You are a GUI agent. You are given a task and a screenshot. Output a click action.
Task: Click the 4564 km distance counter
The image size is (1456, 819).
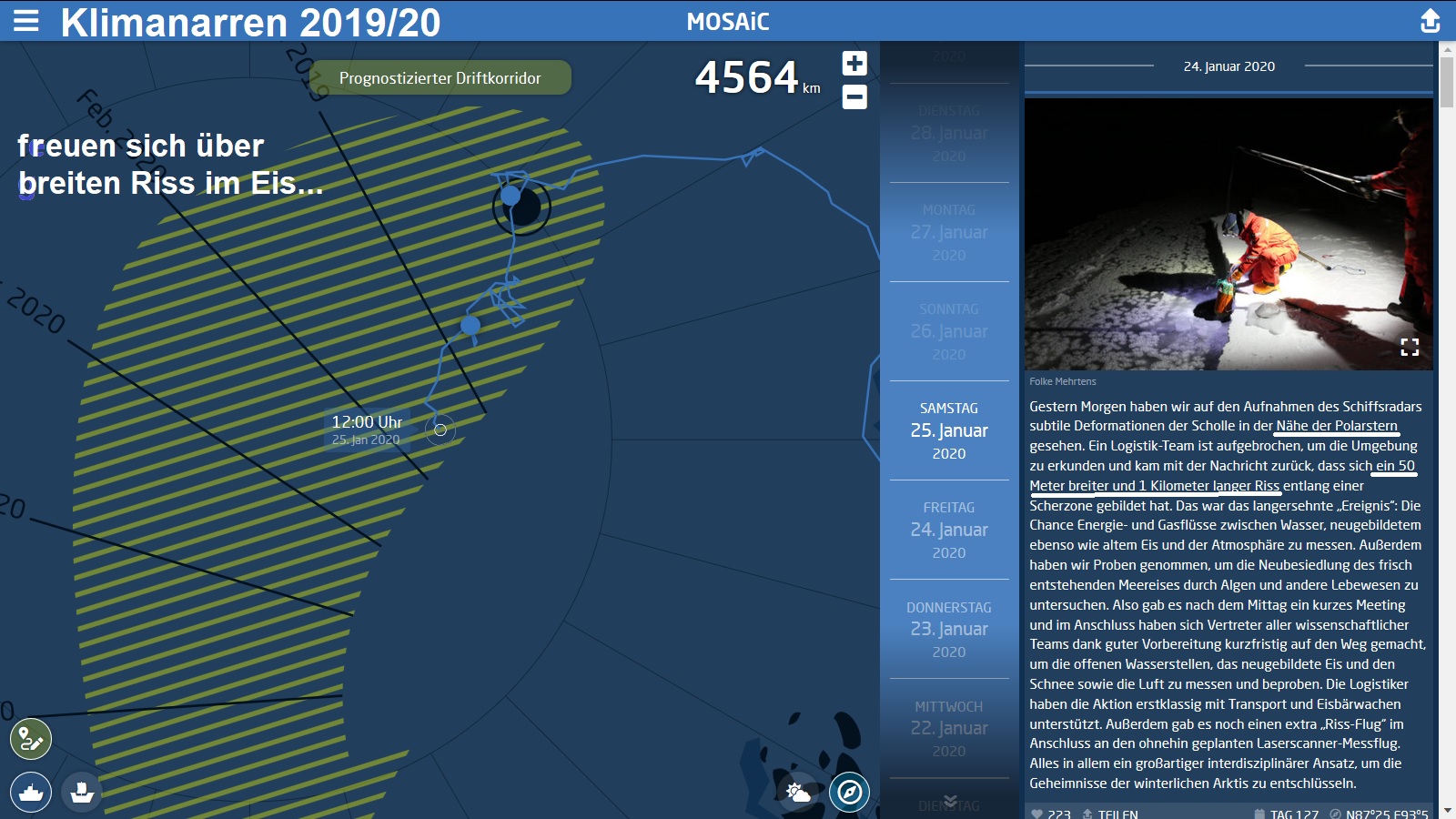(757, 77)
